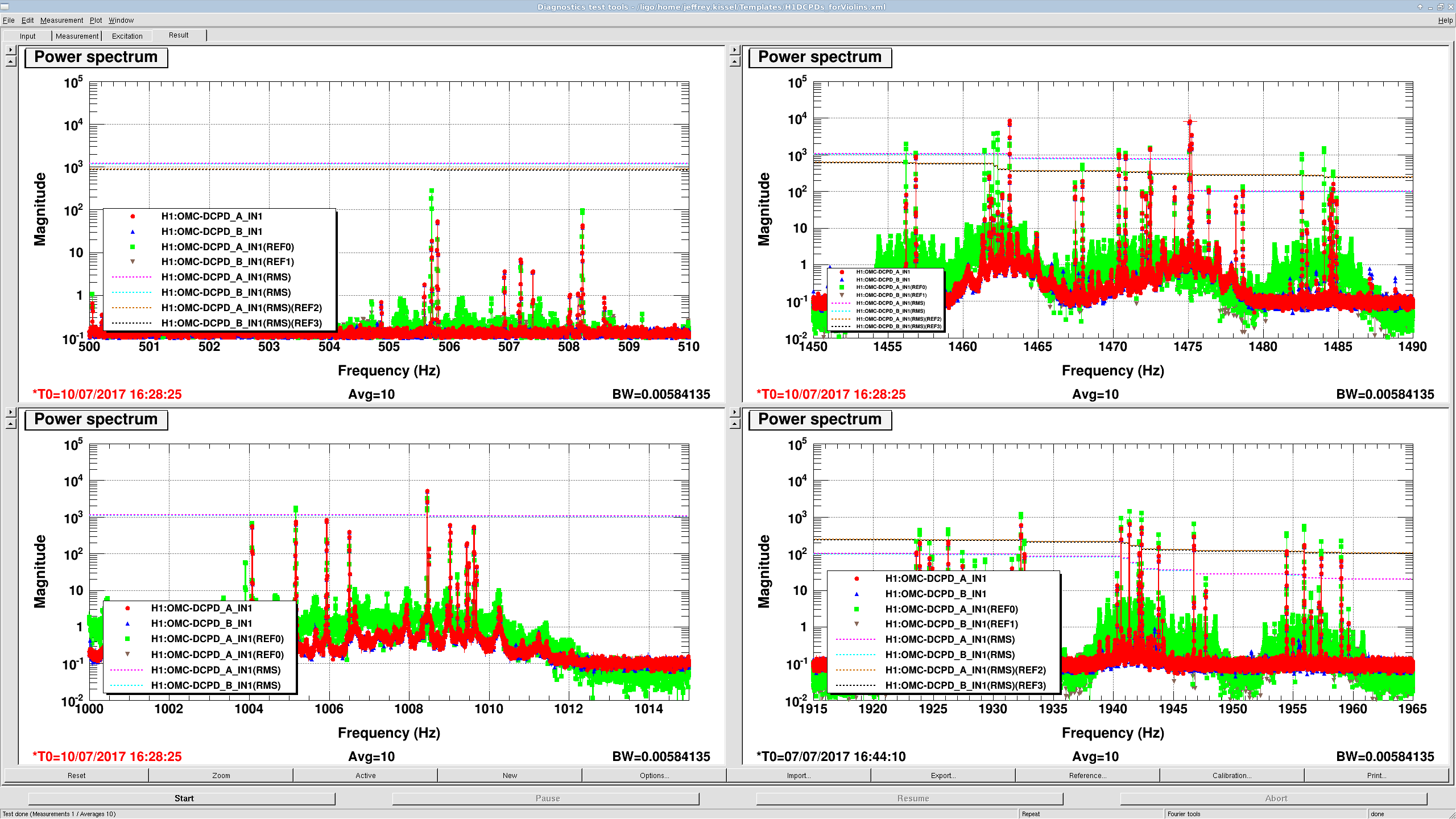
Task: Click H1:OMC-DCPD_A_IN1(RMS)(REF2) legend in 1915-1965 Hz plot
Action: pos(966,670)
